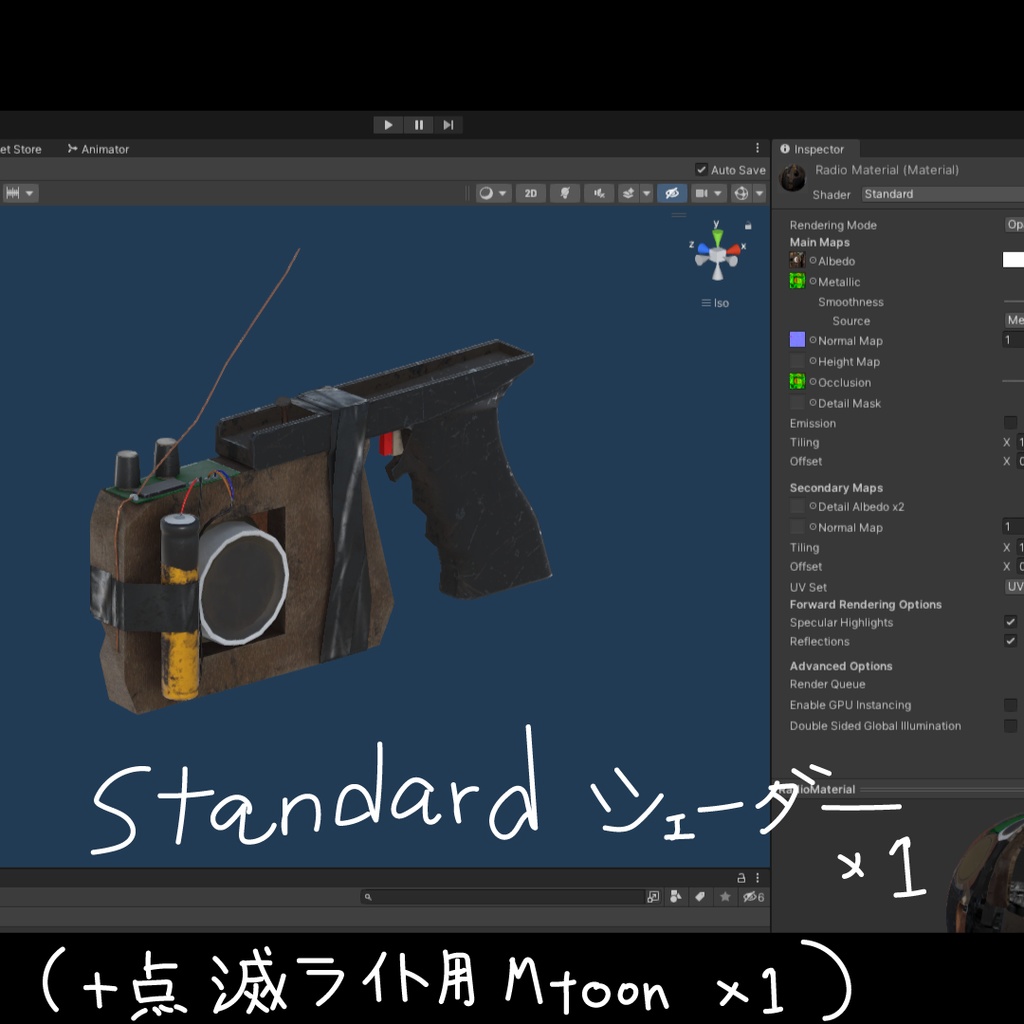Toggle the Specular Highlights checkbox

tap(1010, 622)
